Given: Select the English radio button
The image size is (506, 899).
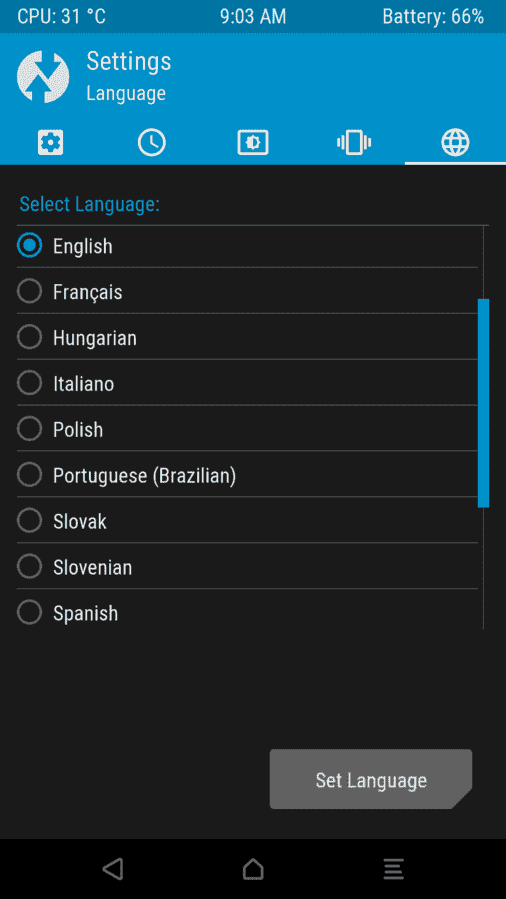Looking at the screenshot, I should [29, 246].
